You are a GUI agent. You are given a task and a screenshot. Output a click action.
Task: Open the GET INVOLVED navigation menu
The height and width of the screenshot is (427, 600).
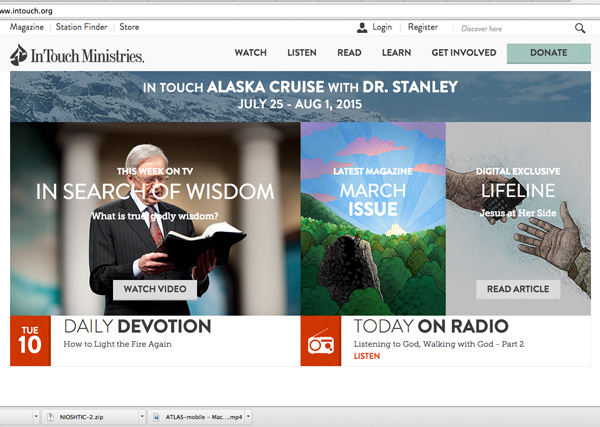(x=464, y=53)
